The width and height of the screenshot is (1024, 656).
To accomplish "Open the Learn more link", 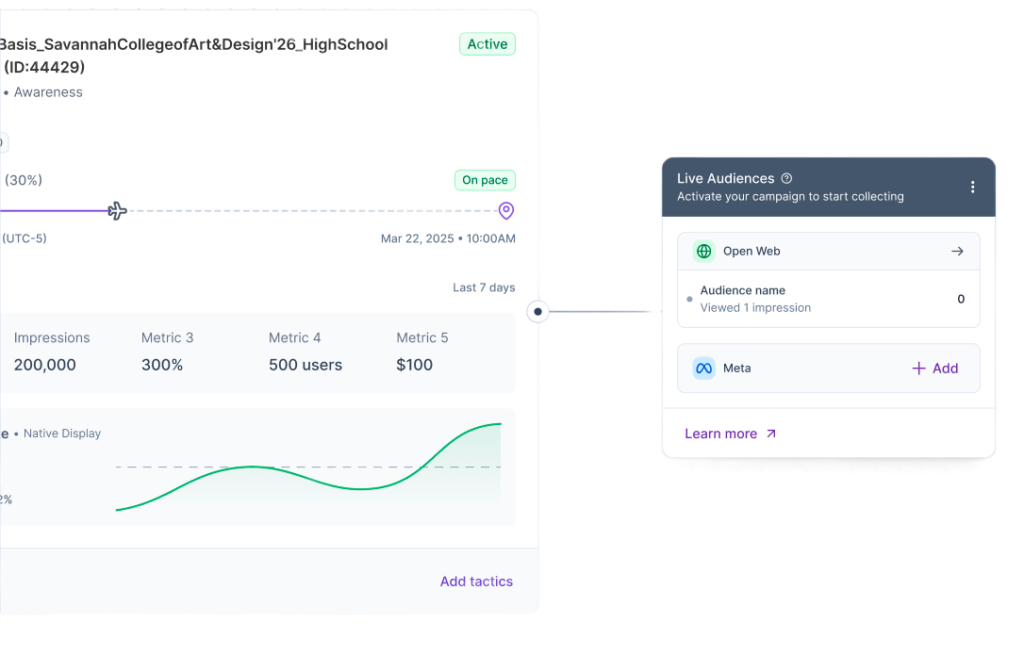I will pyautogui.click(x=730, y=434).
